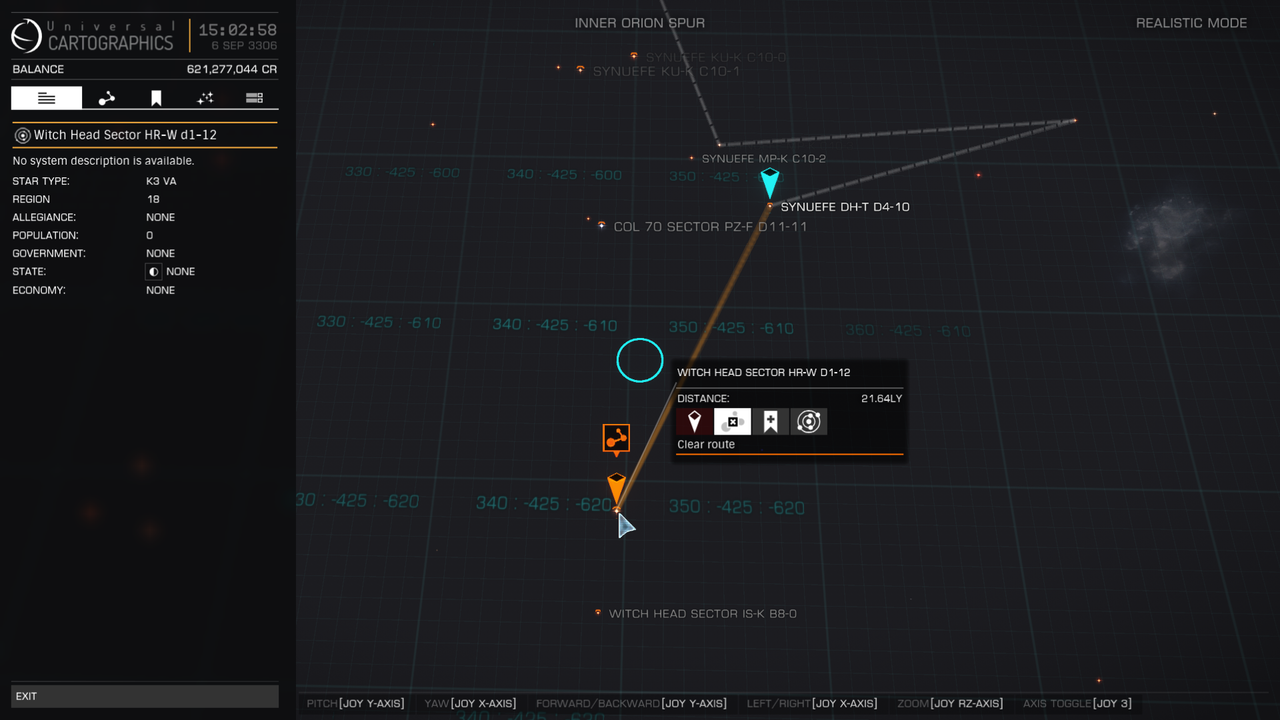
Task: Click the white ship direction arrow
Action: [625, 525]
